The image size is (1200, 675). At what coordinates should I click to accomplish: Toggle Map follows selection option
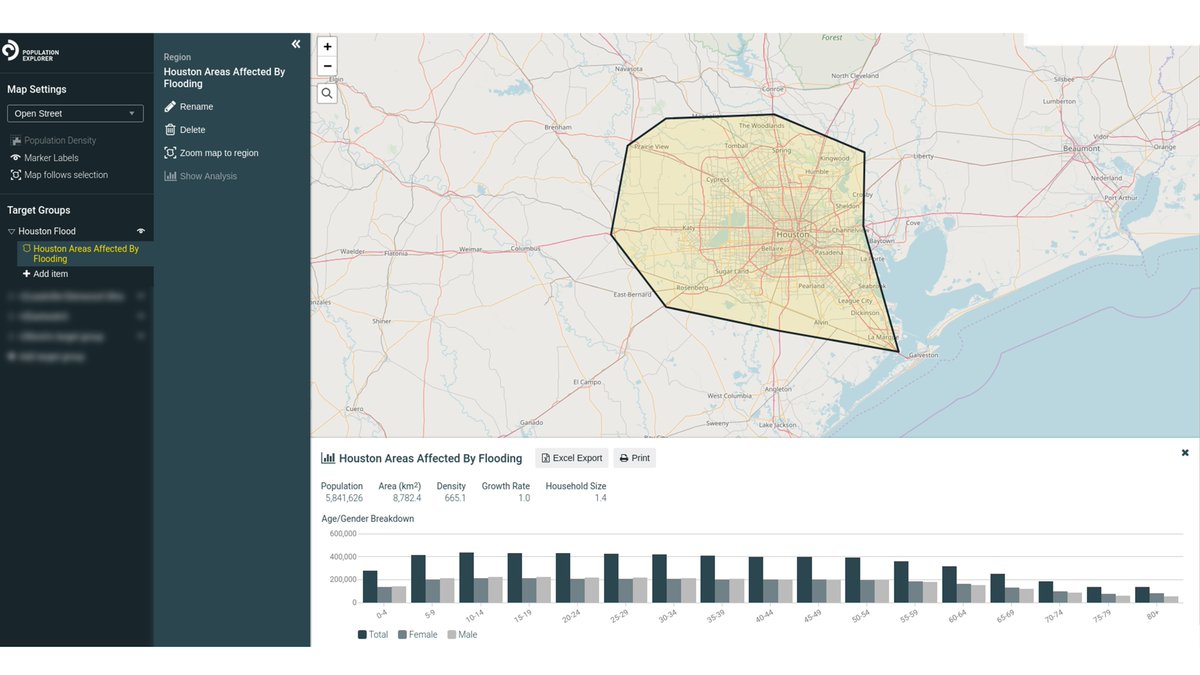(x=59, y=175)
